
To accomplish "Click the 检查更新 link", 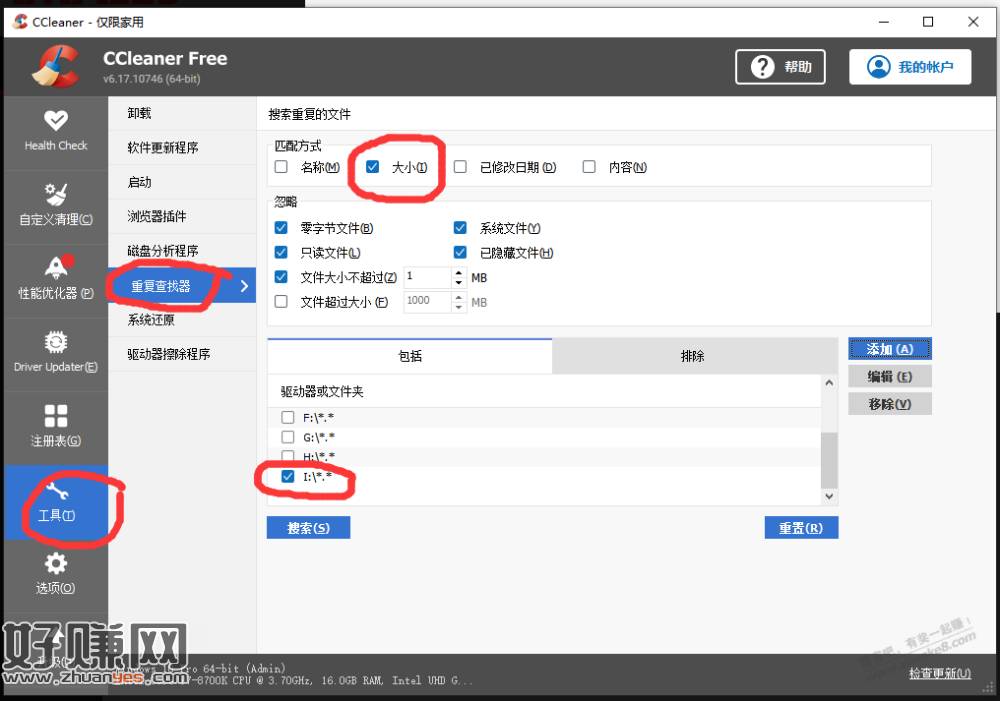I will click(x=939, y=673).
